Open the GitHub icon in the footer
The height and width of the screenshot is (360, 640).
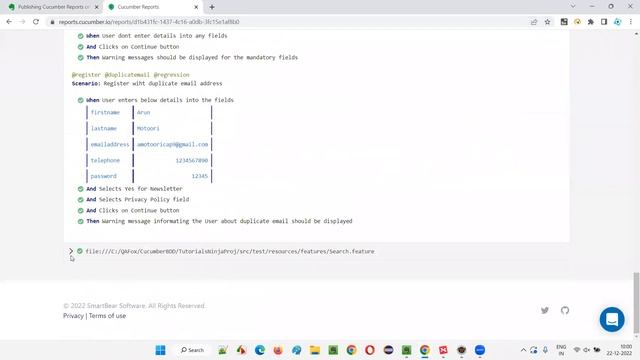tap(565, 311)
